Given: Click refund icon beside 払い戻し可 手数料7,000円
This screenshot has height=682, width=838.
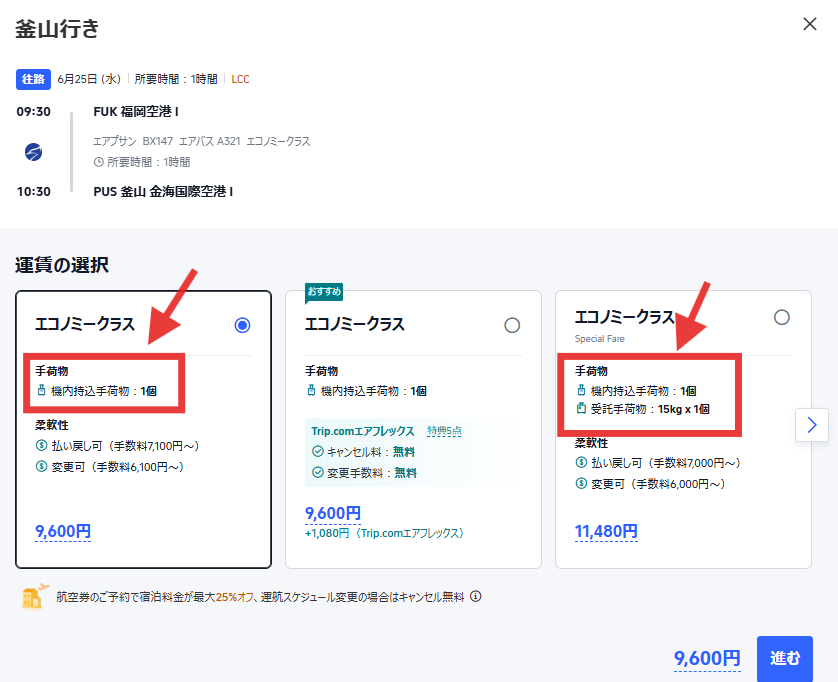Looking at the screenshot, I should click(581, 462).
